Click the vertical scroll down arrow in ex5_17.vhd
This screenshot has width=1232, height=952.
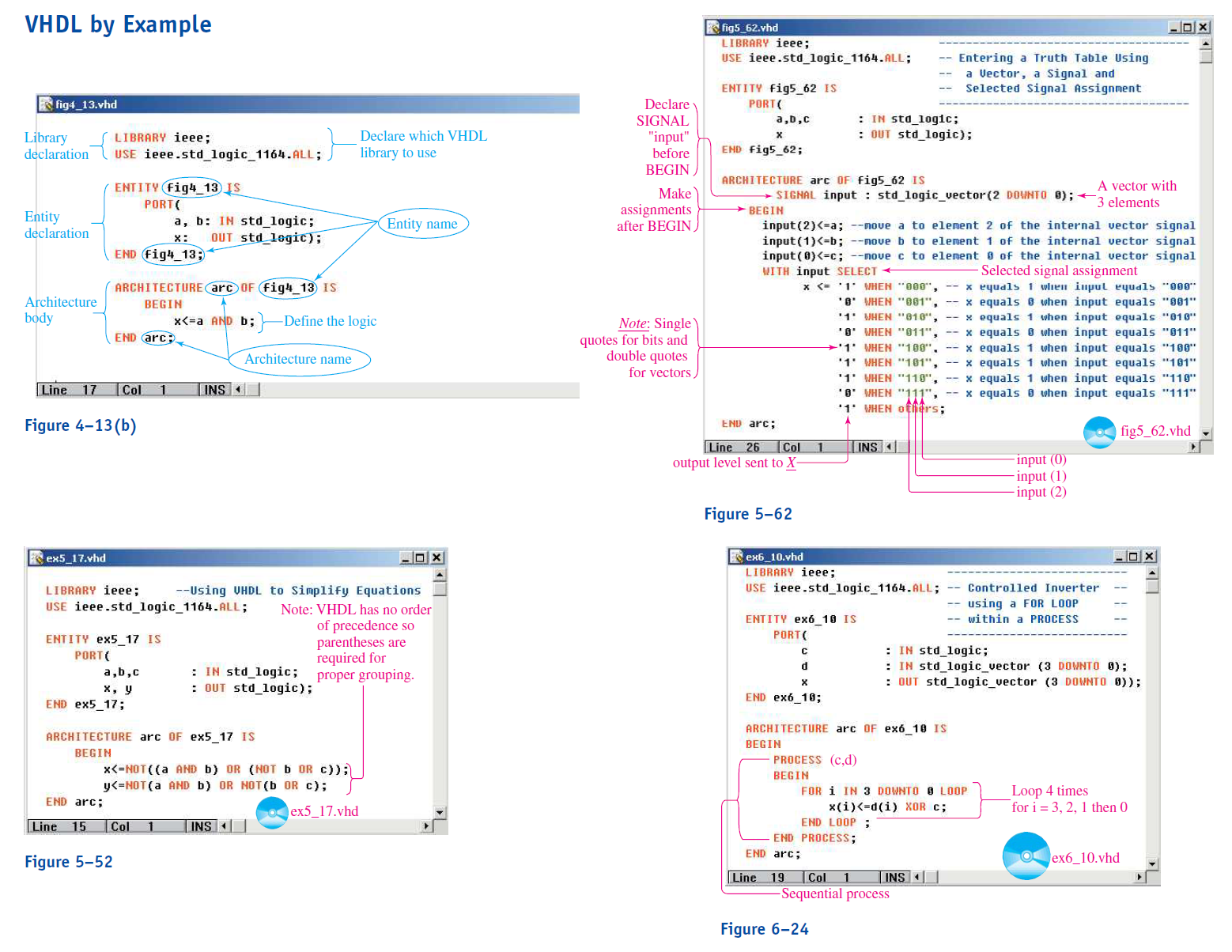pyautogui.click(x=440, y=813)
